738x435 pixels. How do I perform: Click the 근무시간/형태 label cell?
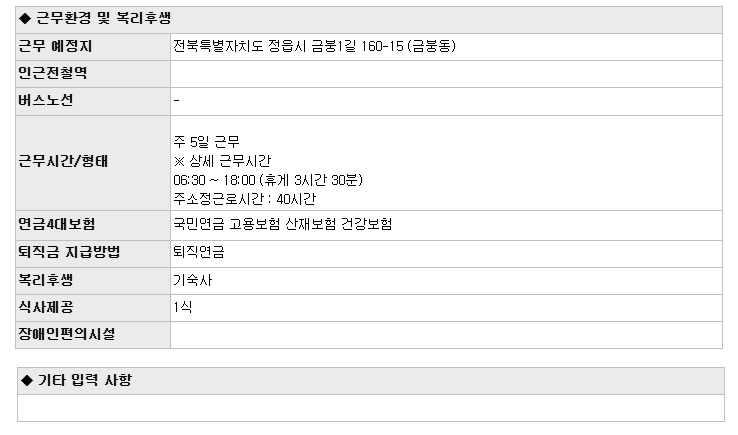(93, 163)
